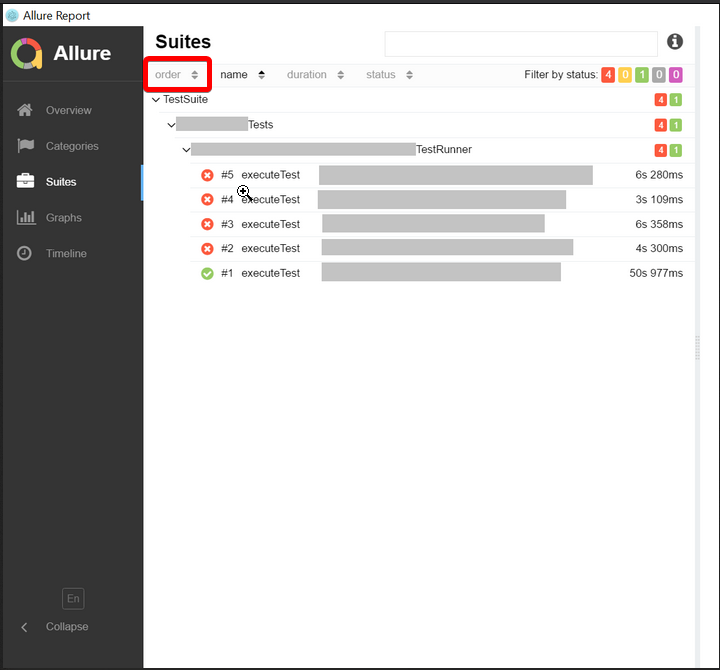Click the pane resize handle at right edge
720x670 pixels.
698,348
